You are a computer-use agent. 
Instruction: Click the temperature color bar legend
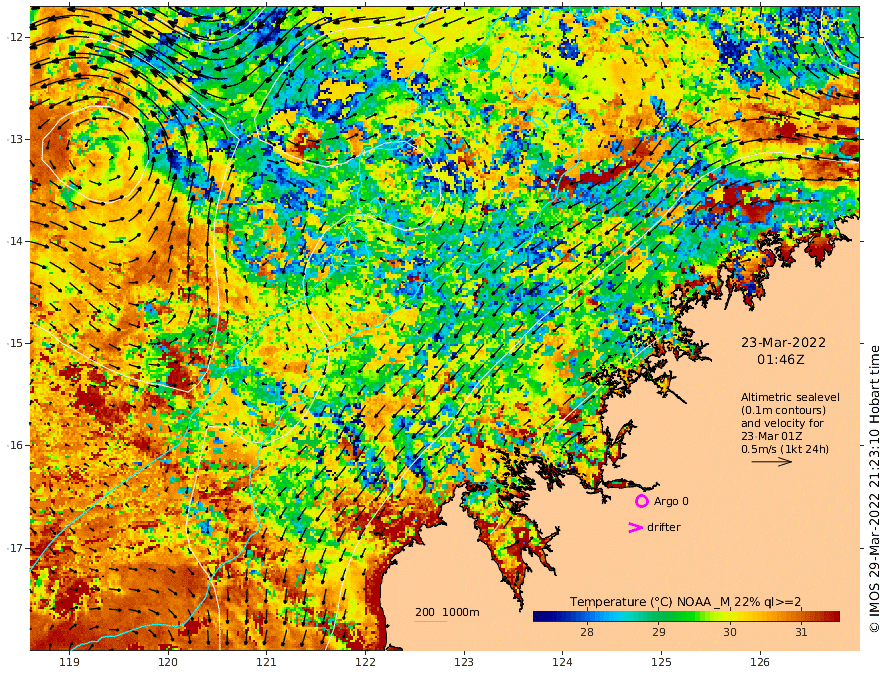pos(686,616)
